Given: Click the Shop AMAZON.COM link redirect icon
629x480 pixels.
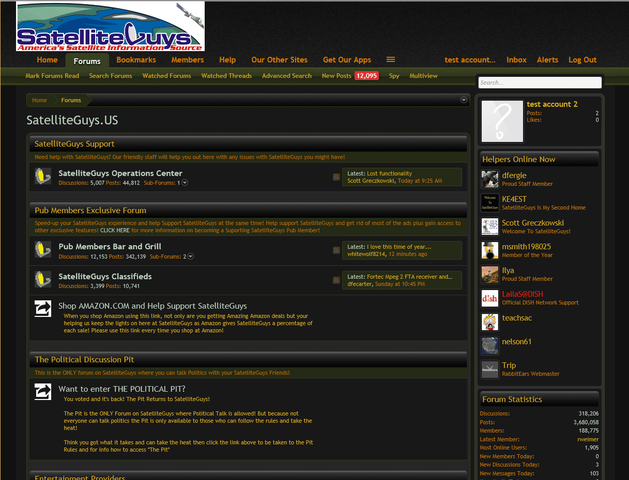Looking at the screenshot, I should pyautogui.click(x=43, y=309).
